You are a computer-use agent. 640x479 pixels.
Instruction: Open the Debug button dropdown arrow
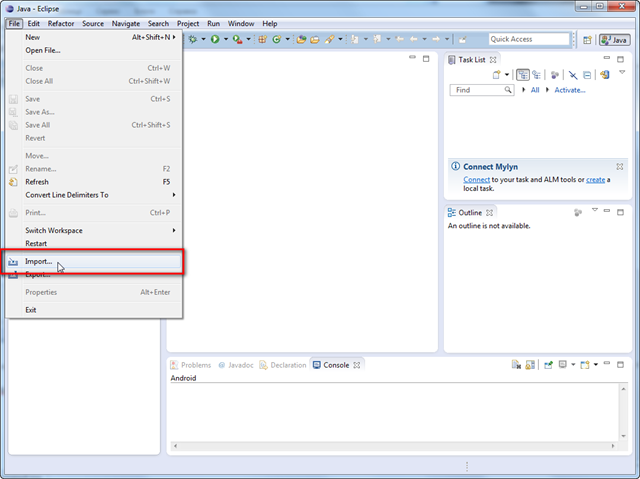pos(203,39)
